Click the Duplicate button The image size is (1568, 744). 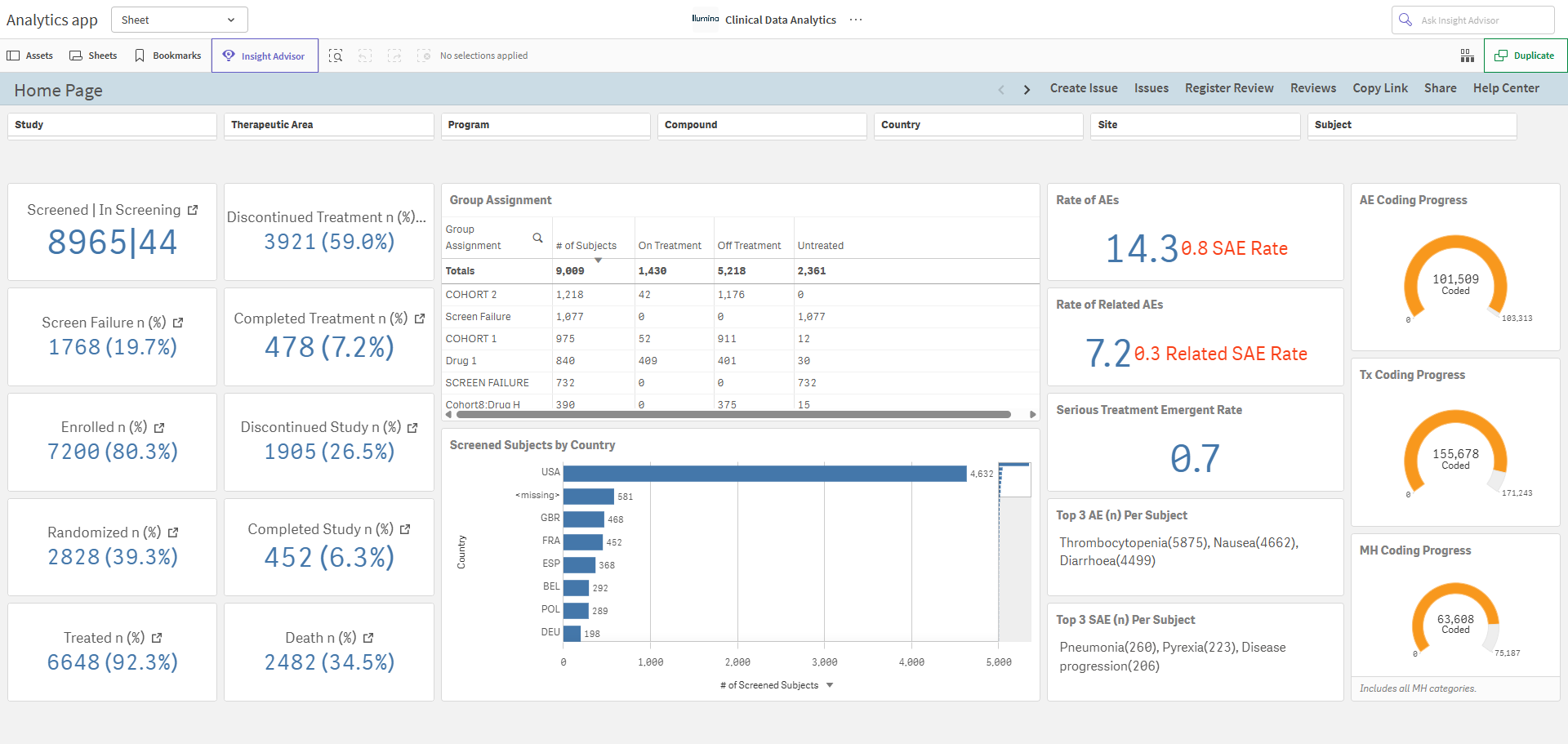(x=1525, y=56)
